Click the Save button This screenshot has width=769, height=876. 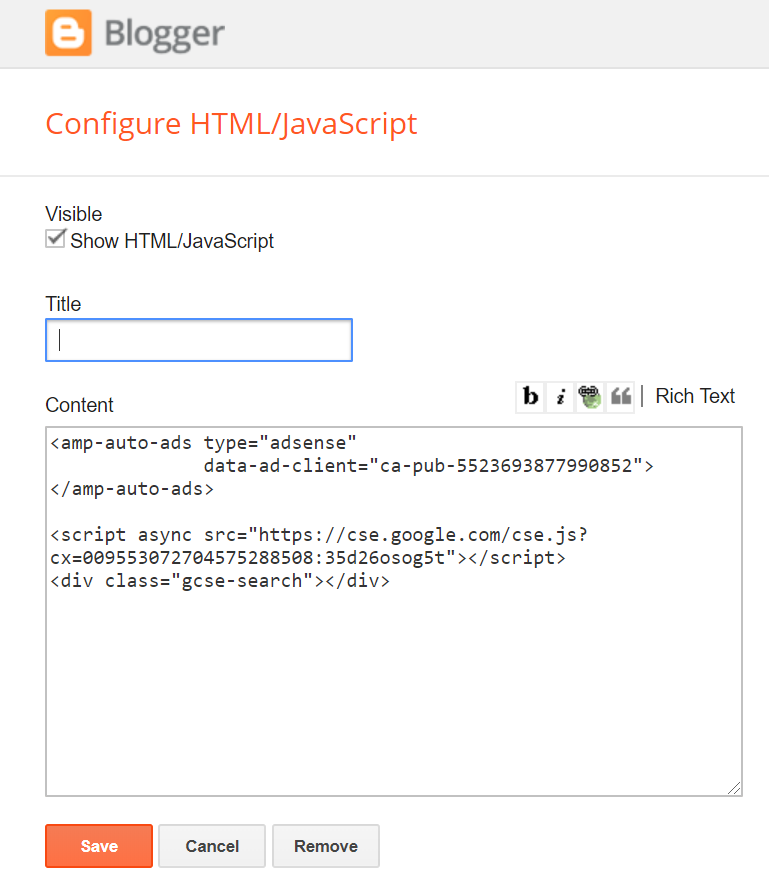[99, 846]
